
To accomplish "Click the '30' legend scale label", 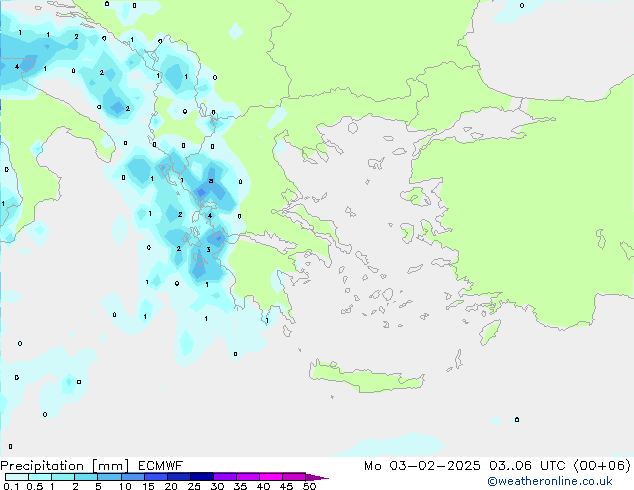I will [217, 486].
